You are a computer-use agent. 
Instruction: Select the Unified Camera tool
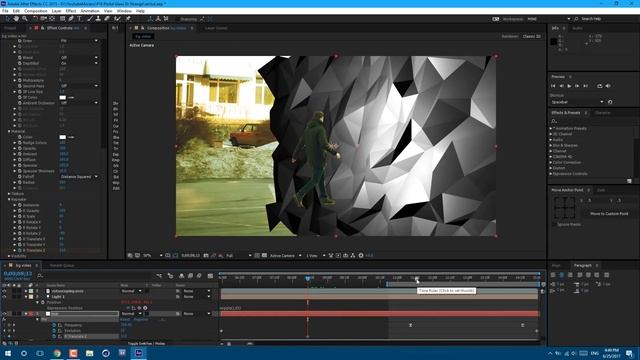[x=44, y=19]
